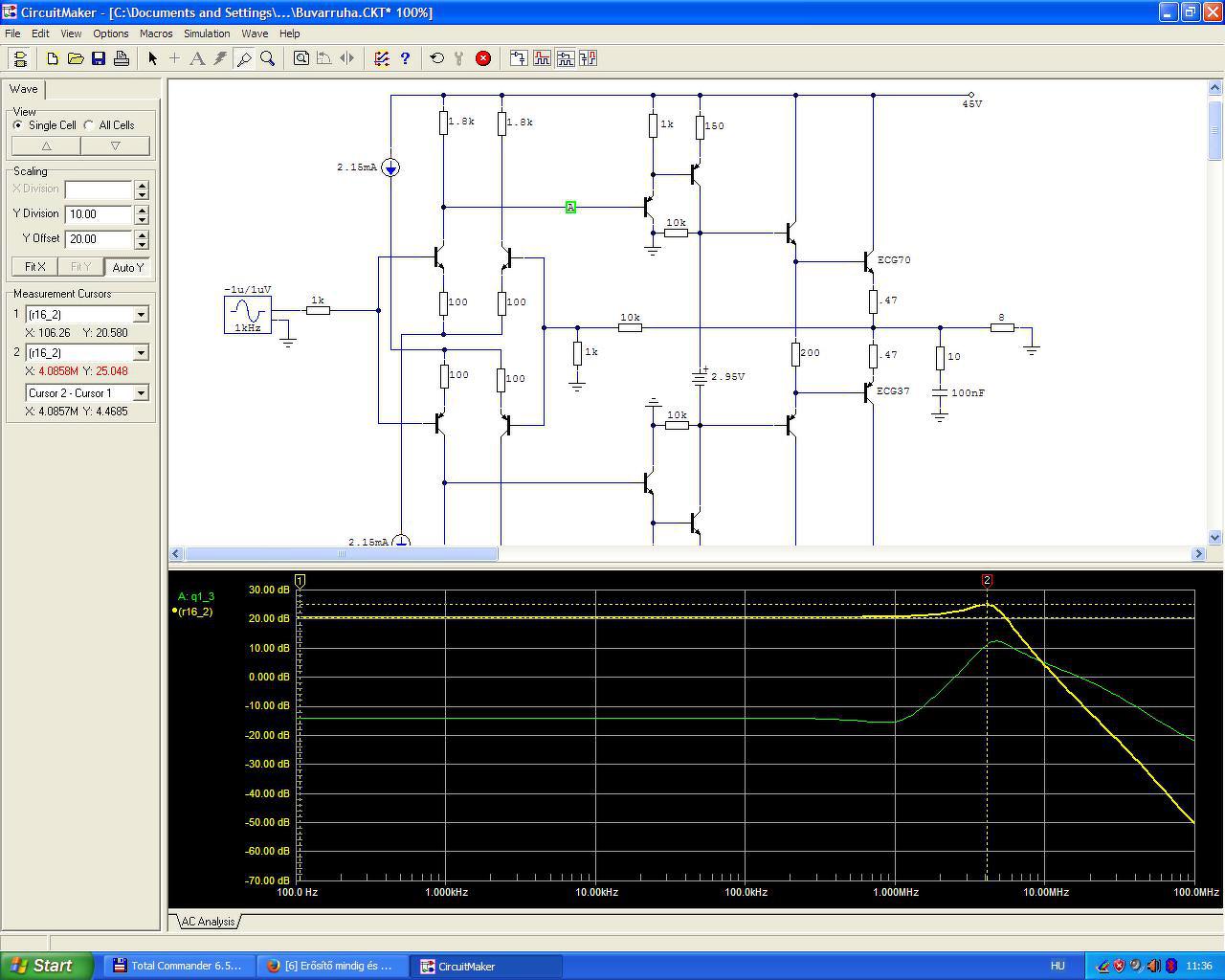1225x980 pixels.
Task: Click the blue question mark help icon
Action: 405,58
